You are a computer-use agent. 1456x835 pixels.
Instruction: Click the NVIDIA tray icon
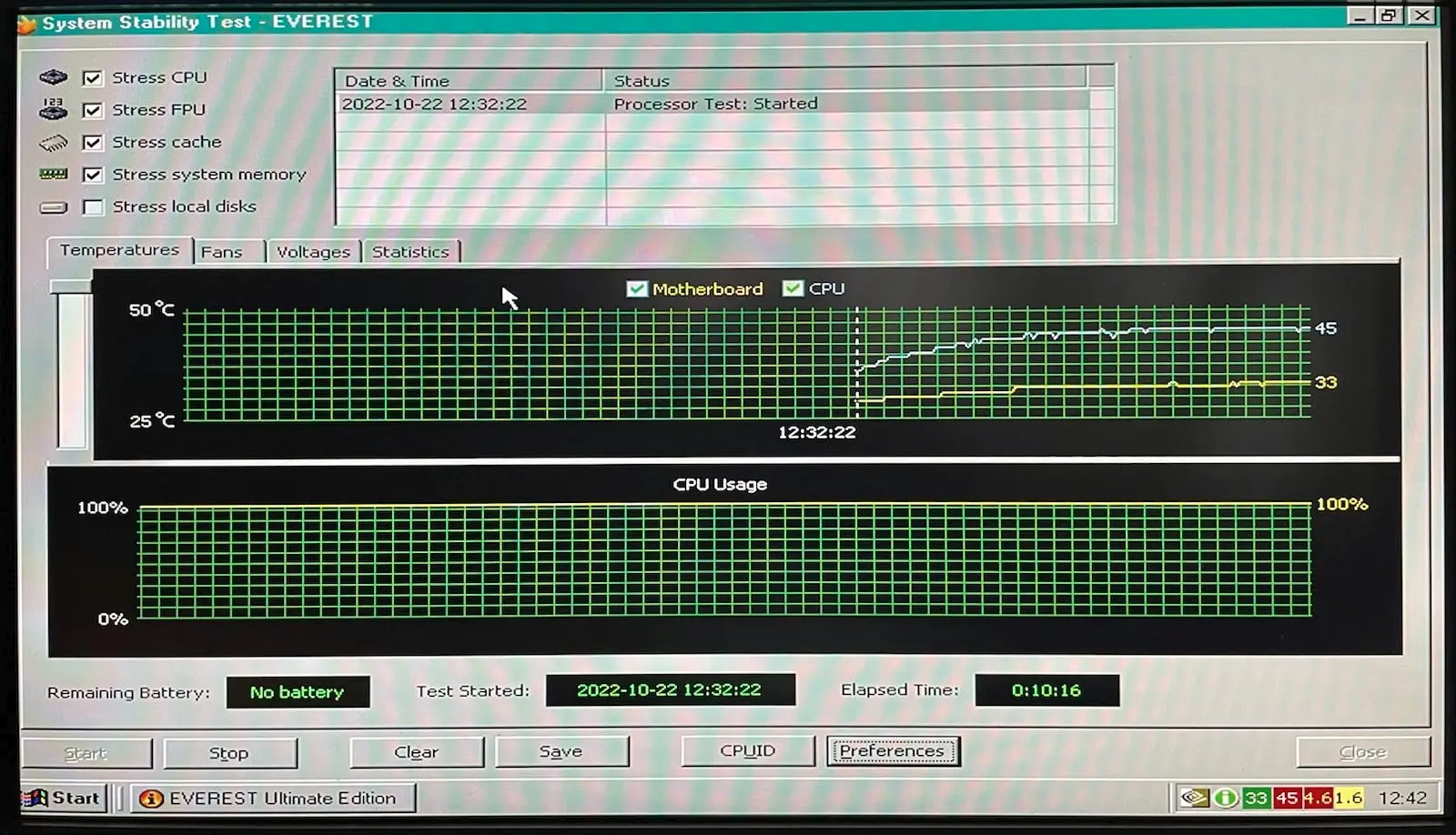[x=1194, y=798]
